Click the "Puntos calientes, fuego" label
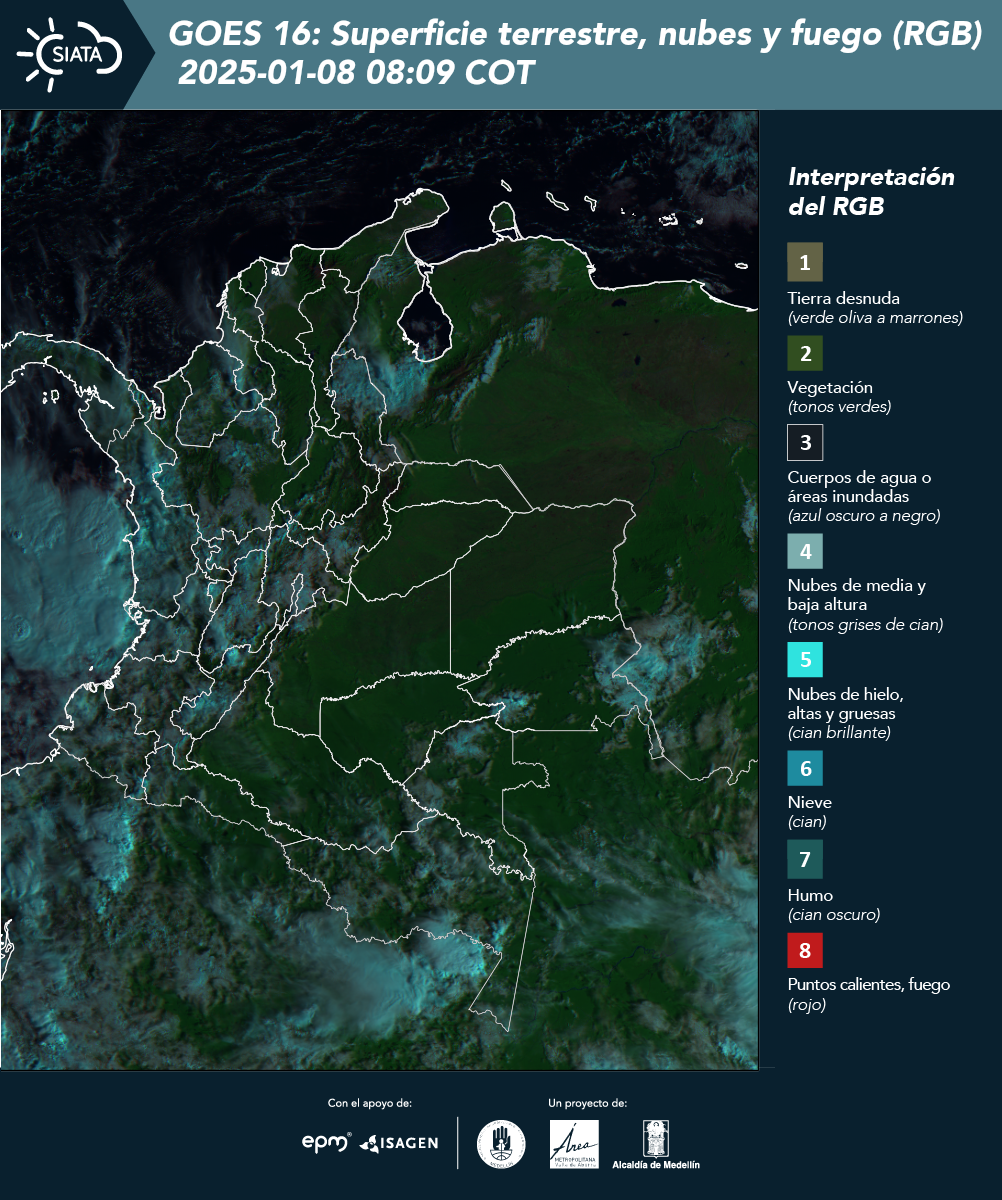This screenshot has width=1002, height=1200. click(869, 985)
